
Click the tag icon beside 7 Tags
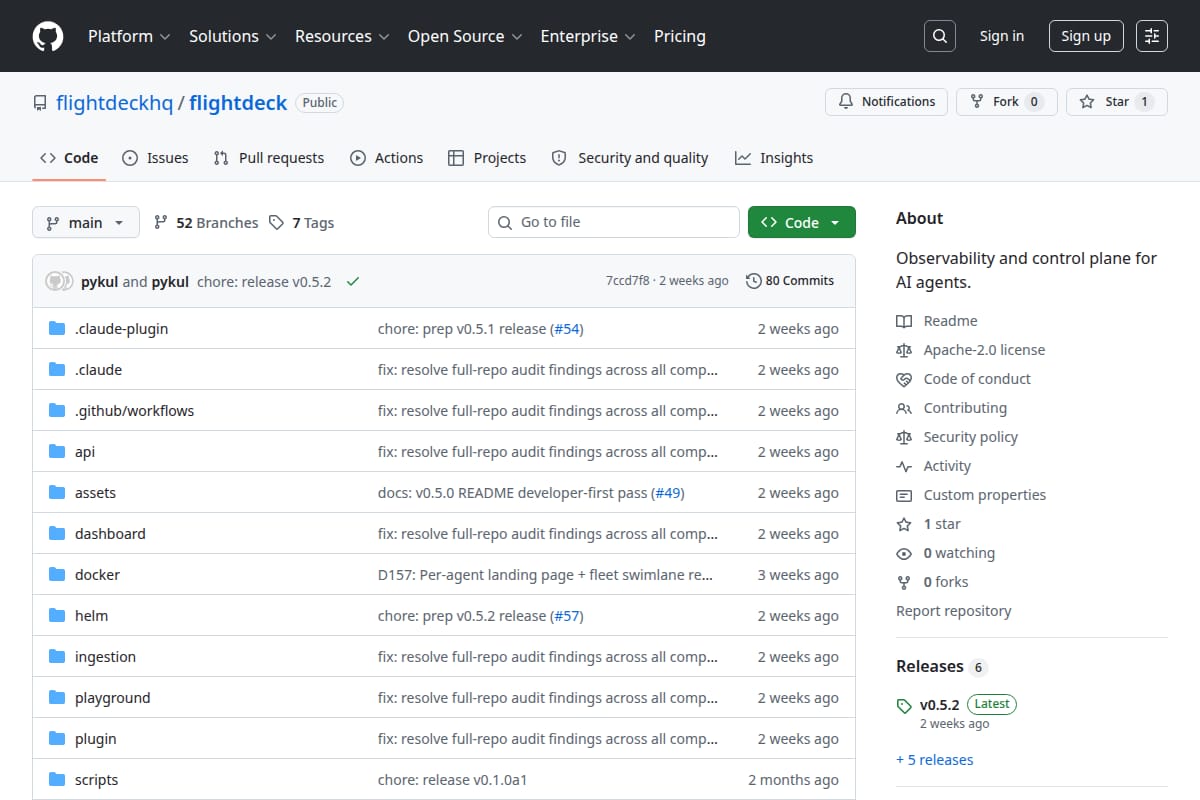(277, 223)
